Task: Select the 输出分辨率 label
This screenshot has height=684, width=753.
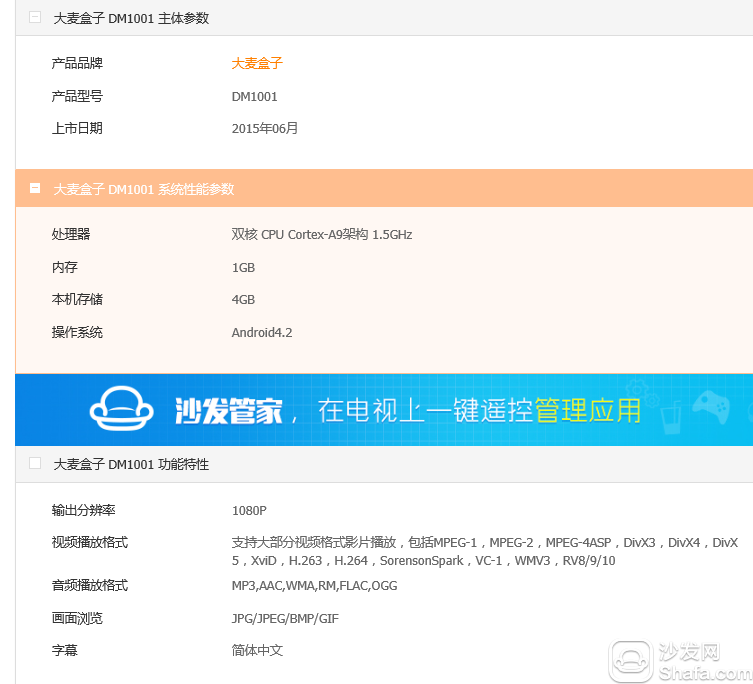Action: coord(84,510)
